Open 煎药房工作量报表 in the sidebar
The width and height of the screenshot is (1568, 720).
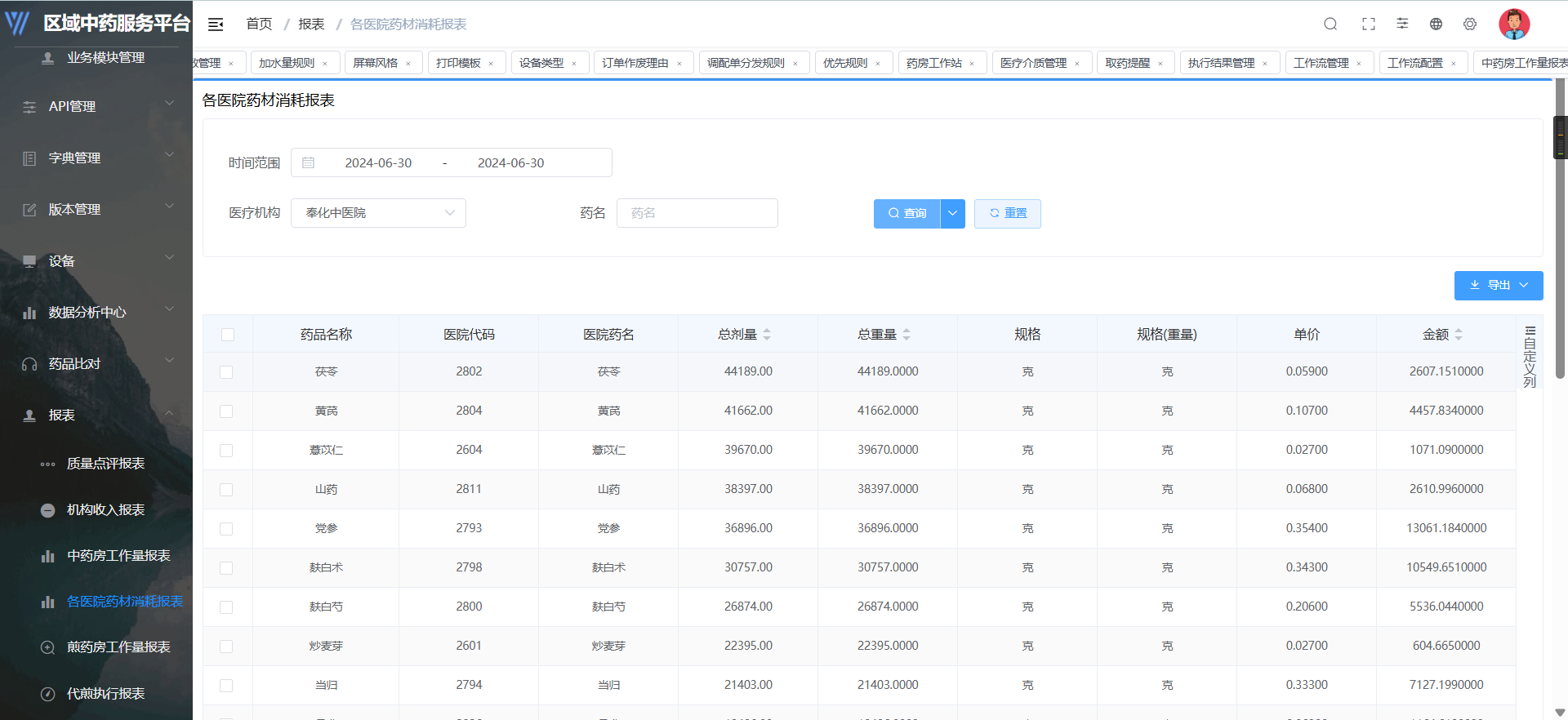click(x=118, y=647)
